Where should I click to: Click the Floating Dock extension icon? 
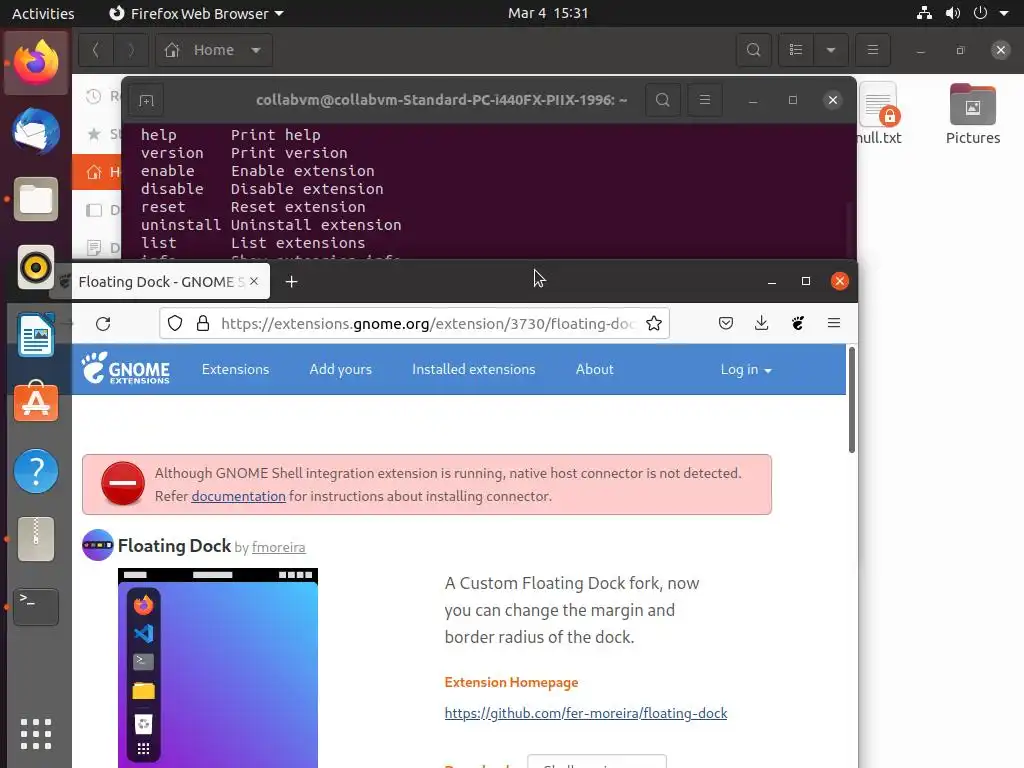coord(97,545)
